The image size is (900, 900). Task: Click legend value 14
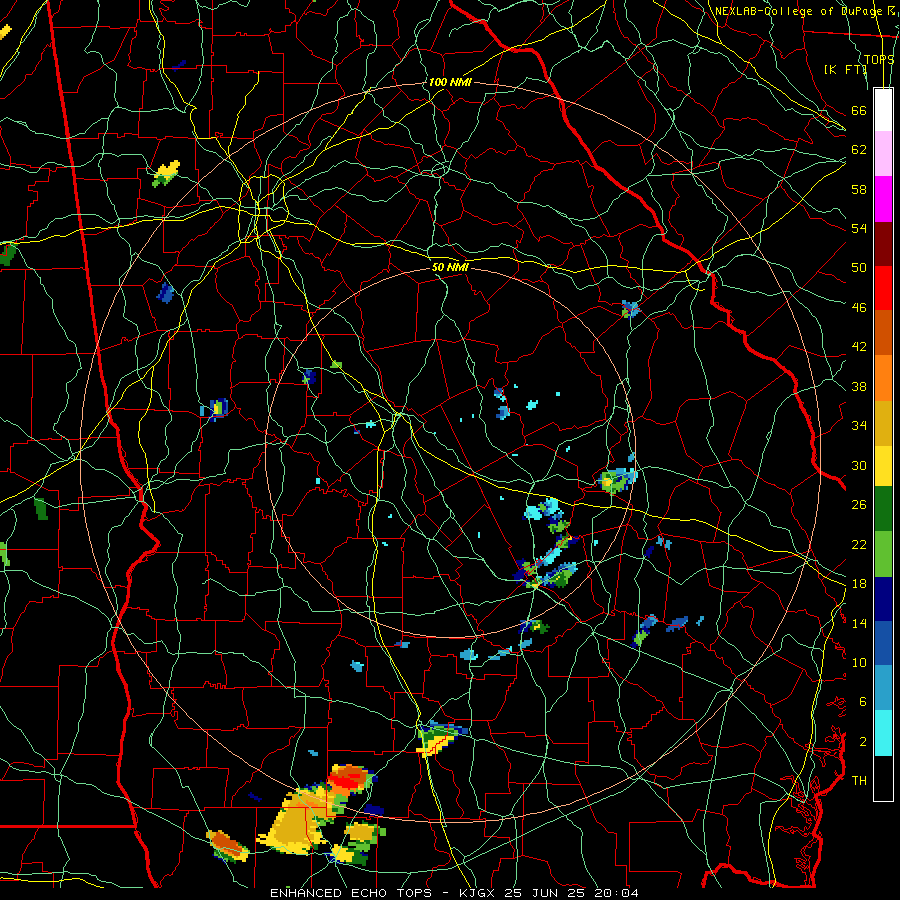[x=859, y=623]
